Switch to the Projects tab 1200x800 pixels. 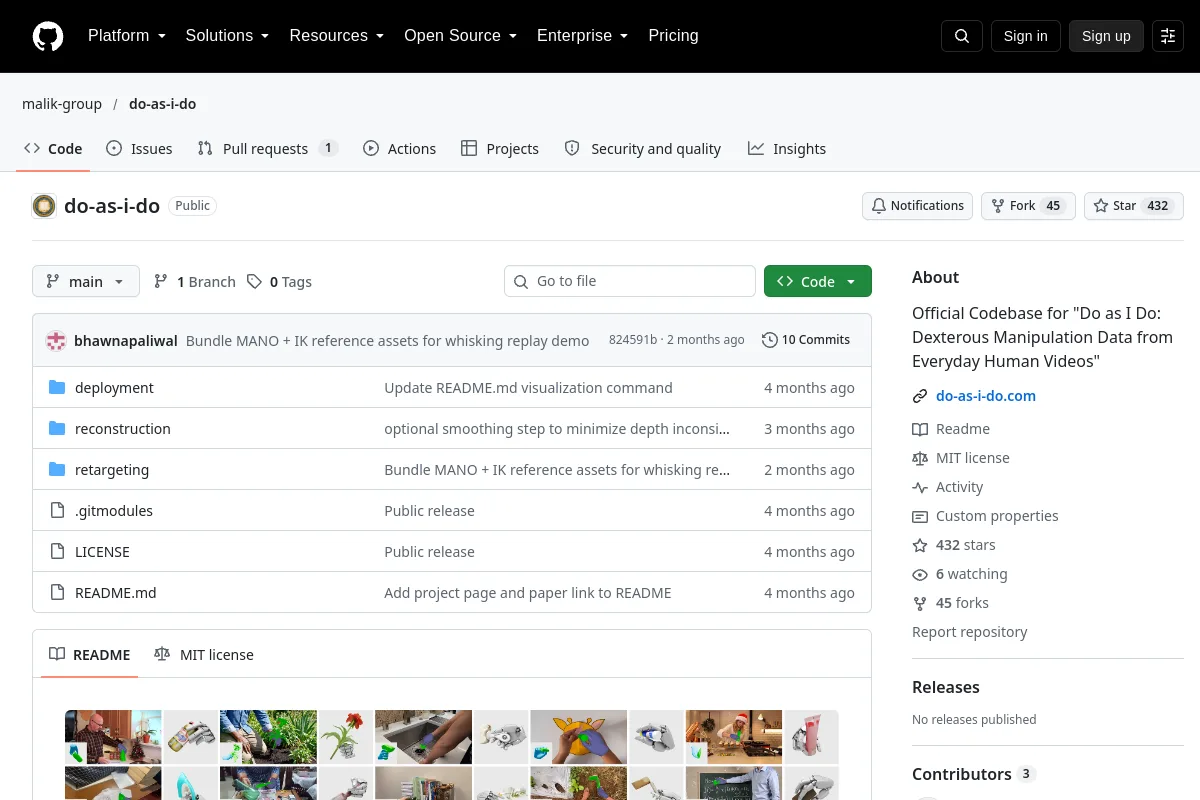[x=500, y=149]
